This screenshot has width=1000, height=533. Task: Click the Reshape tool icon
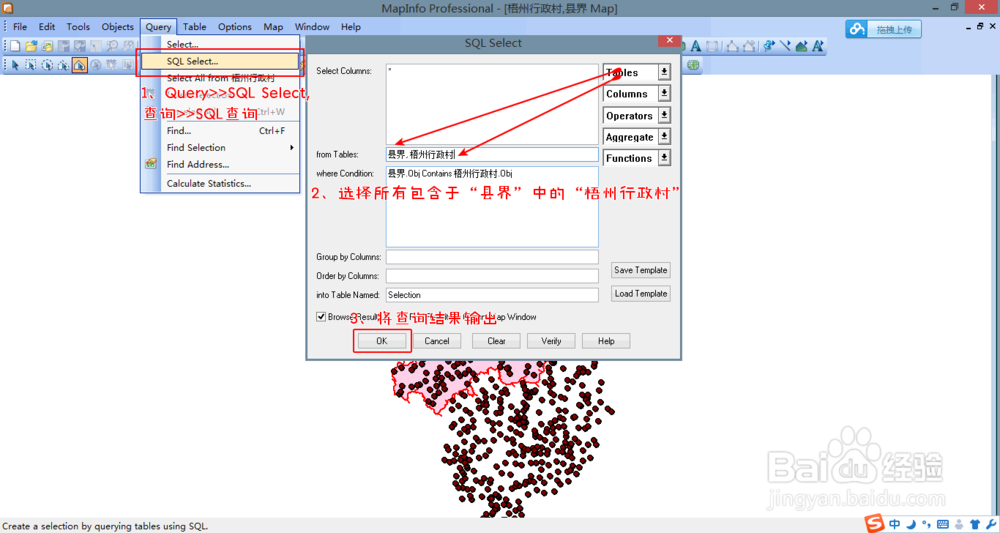point(733,46)
